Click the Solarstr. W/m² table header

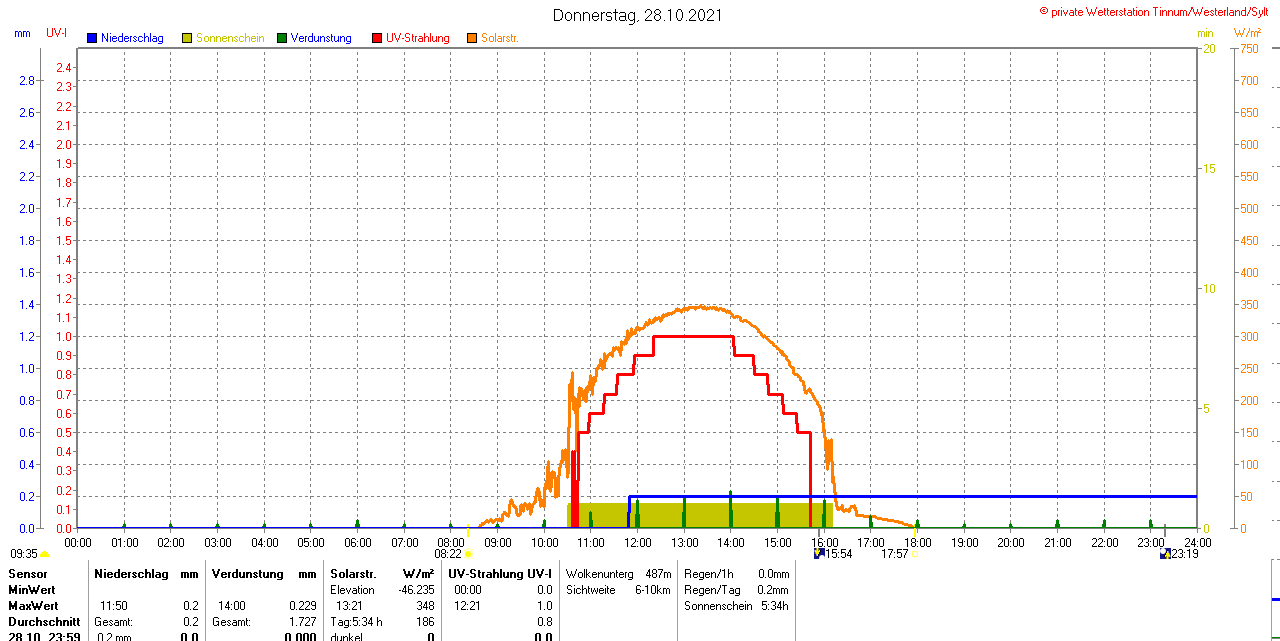click(x=382, y=574)
